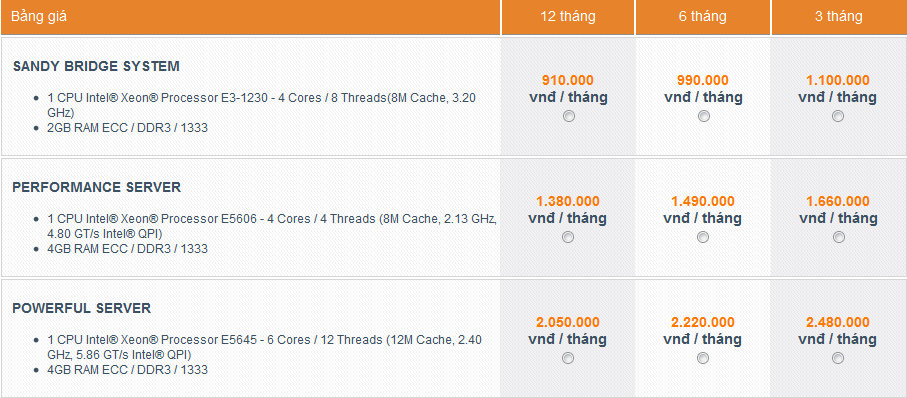Screen dimensions: 907x398
Task: Click the 2.480.000 price text
Action: coord(838,322)
